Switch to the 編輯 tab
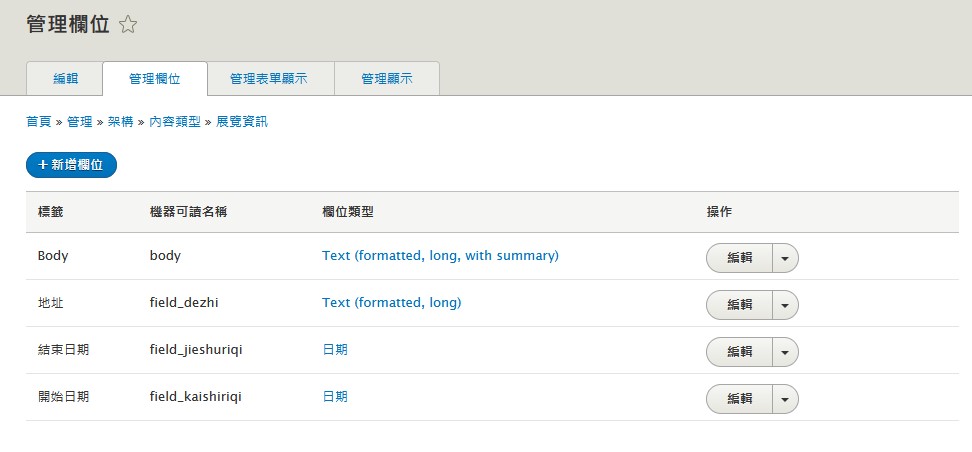 64,78
